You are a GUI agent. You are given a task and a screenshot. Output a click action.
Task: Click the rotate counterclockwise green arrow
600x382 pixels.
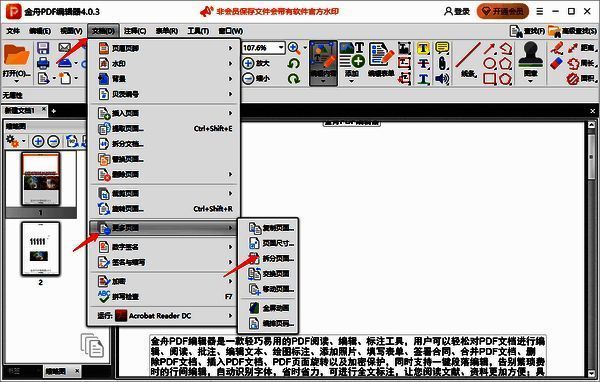point(293,63)
